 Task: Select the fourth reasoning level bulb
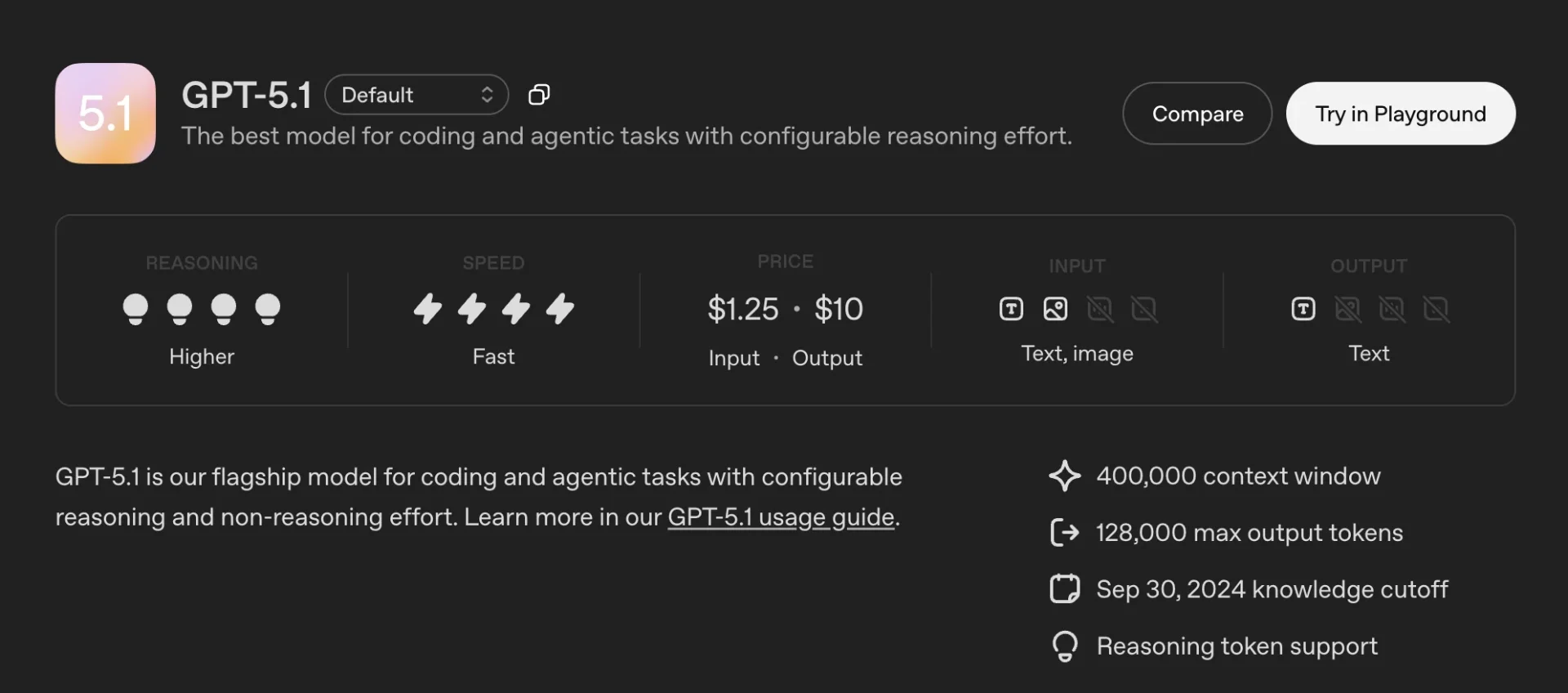(x=269, y=309)
